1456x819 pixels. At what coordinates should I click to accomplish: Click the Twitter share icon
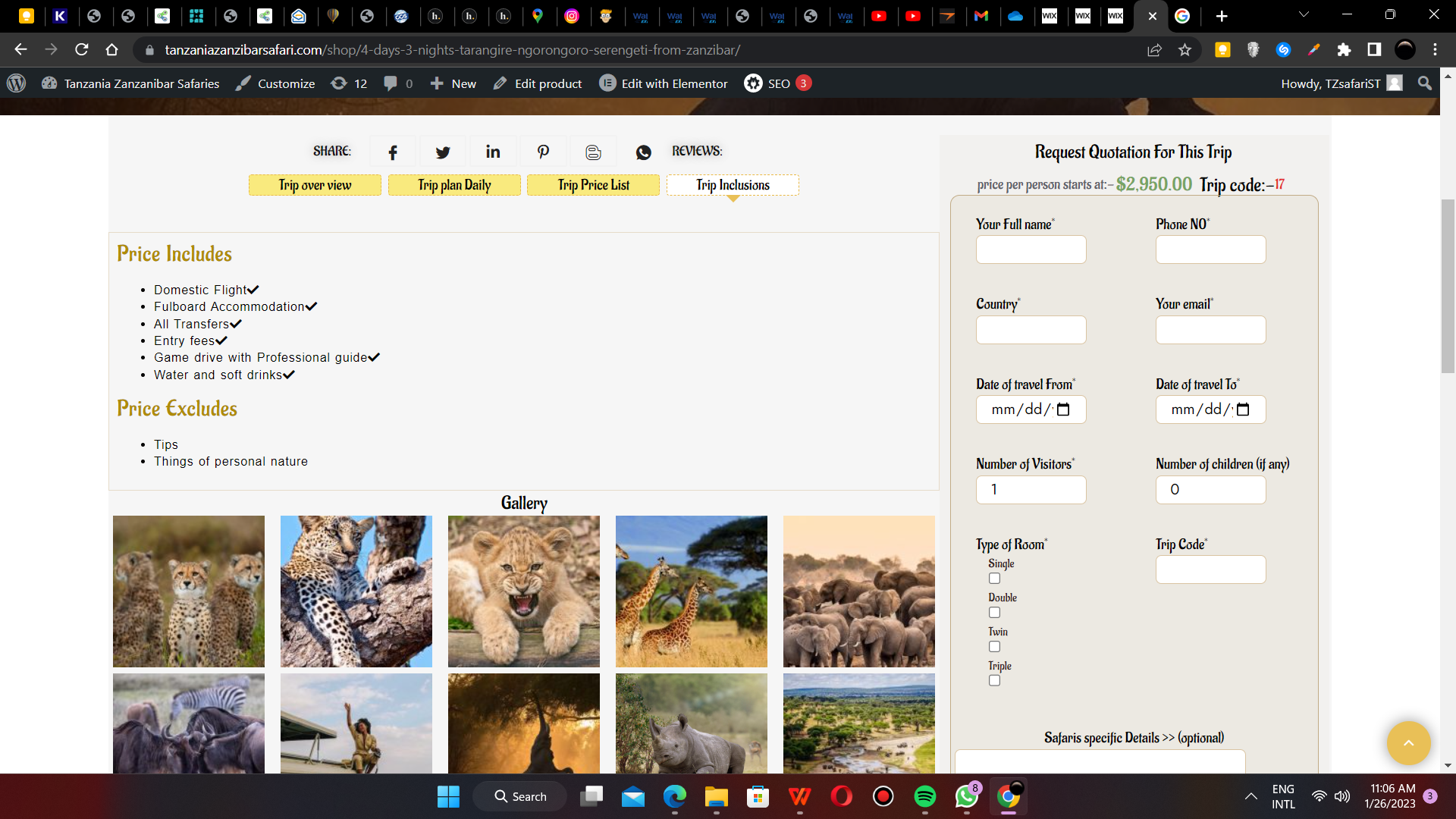[x=443, y=152]
